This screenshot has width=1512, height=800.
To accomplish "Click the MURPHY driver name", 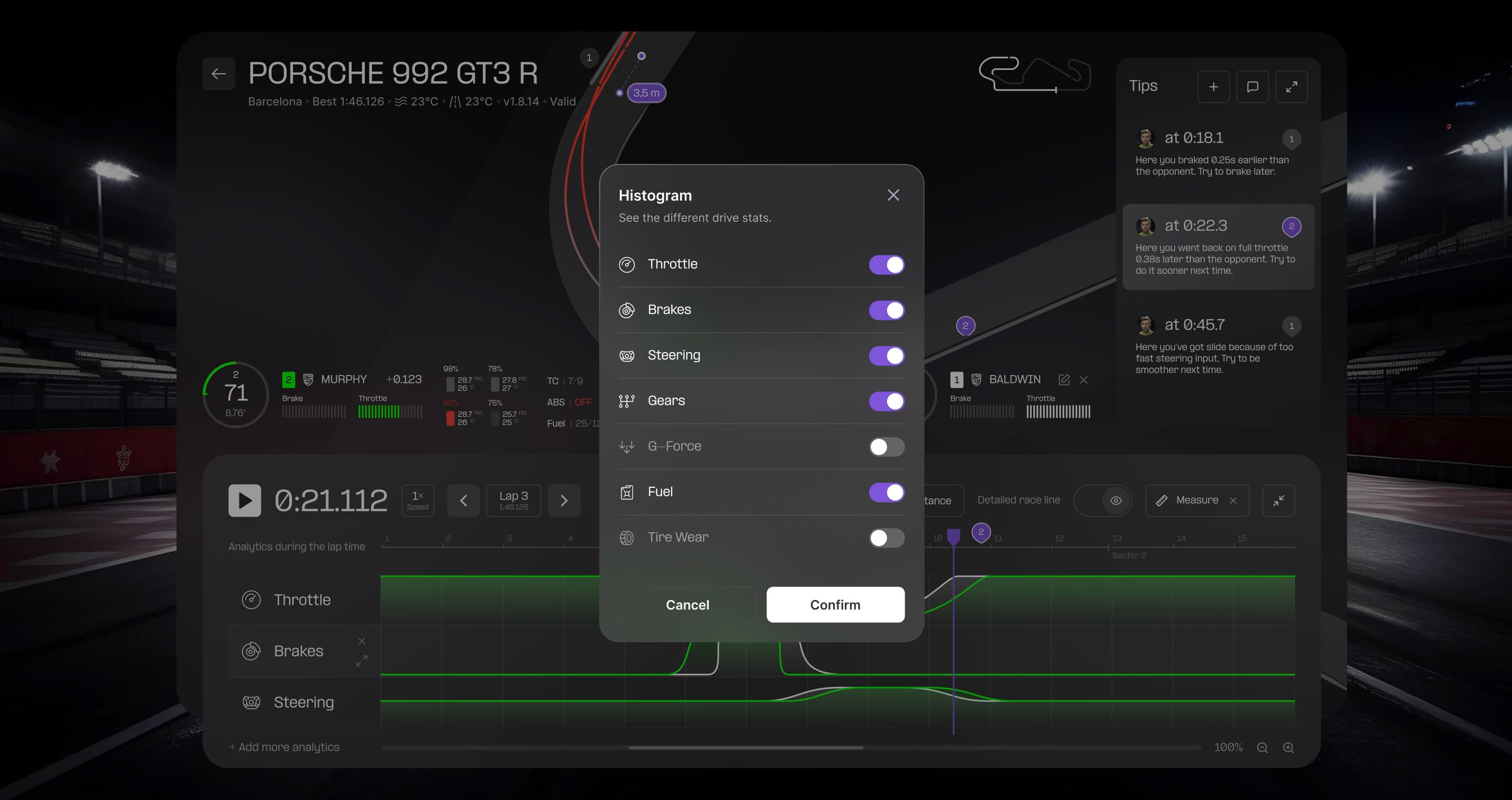I will [x=344, y=380].
